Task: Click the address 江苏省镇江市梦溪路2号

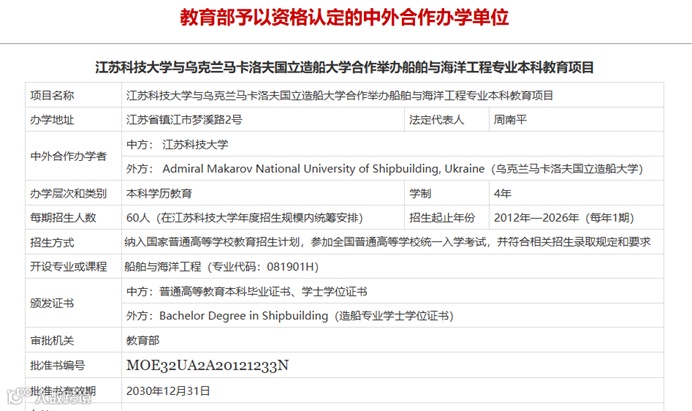Action: (x=184, y=120)
